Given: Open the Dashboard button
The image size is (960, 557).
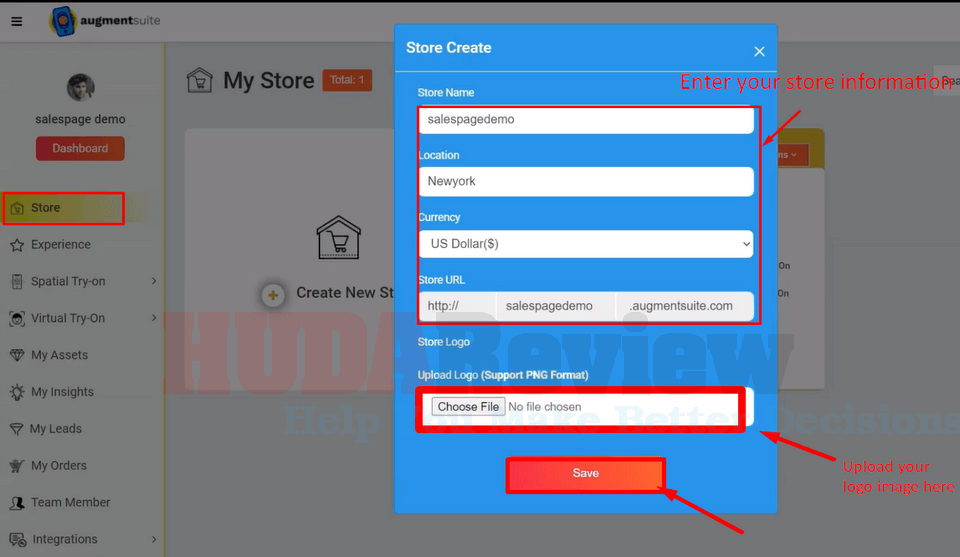Looking at the screenshot, I should 80,148.
